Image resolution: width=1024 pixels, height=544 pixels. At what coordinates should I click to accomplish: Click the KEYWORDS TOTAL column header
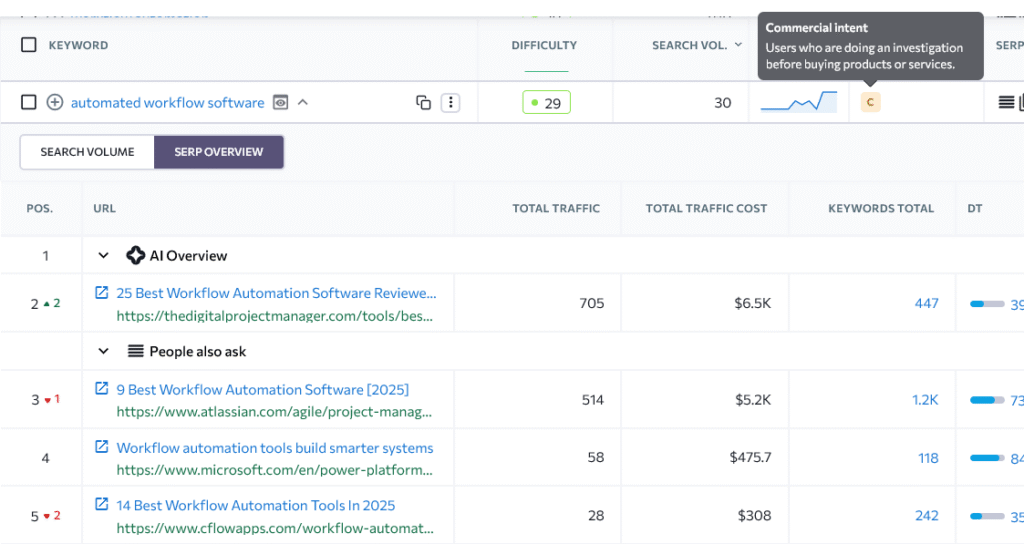point(881,208)
